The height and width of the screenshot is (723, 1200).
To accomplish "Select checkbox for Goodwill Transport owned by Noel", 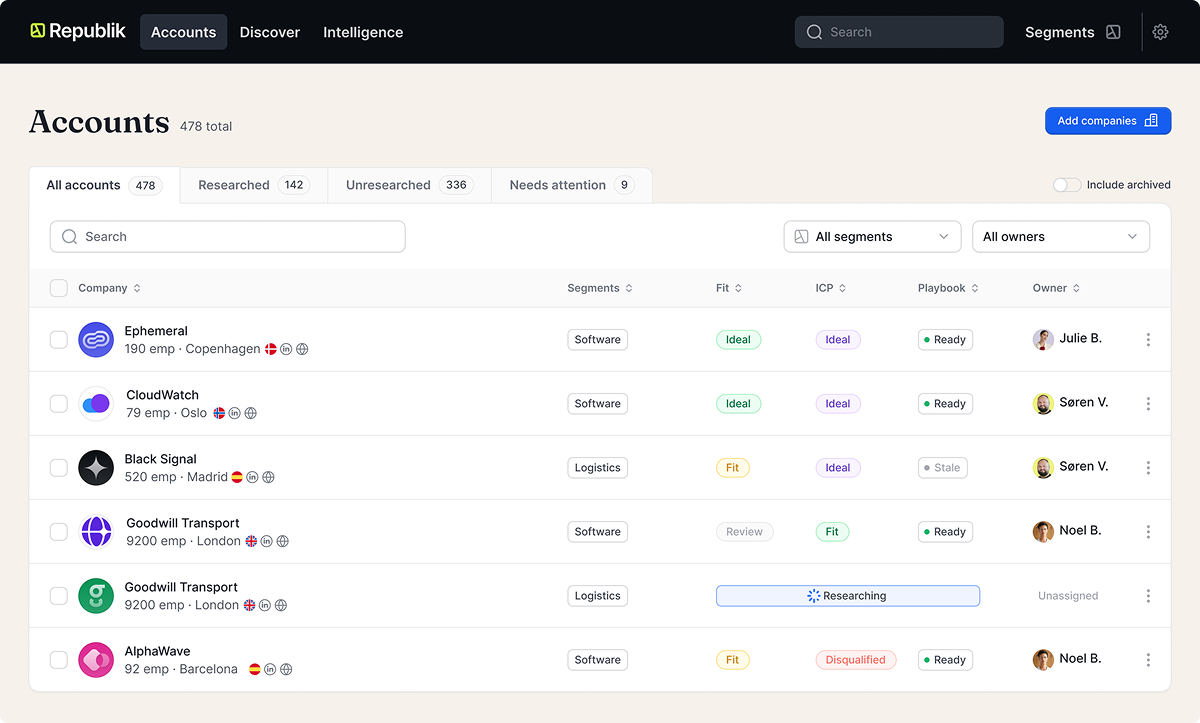I will [59, 532].
